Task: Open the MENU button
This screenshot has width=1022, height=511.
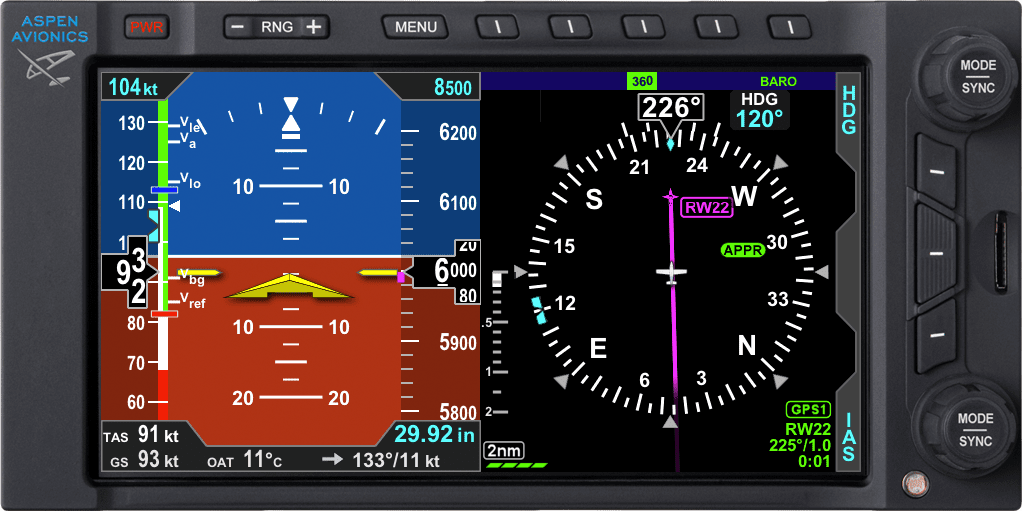Action: point(416,27)
